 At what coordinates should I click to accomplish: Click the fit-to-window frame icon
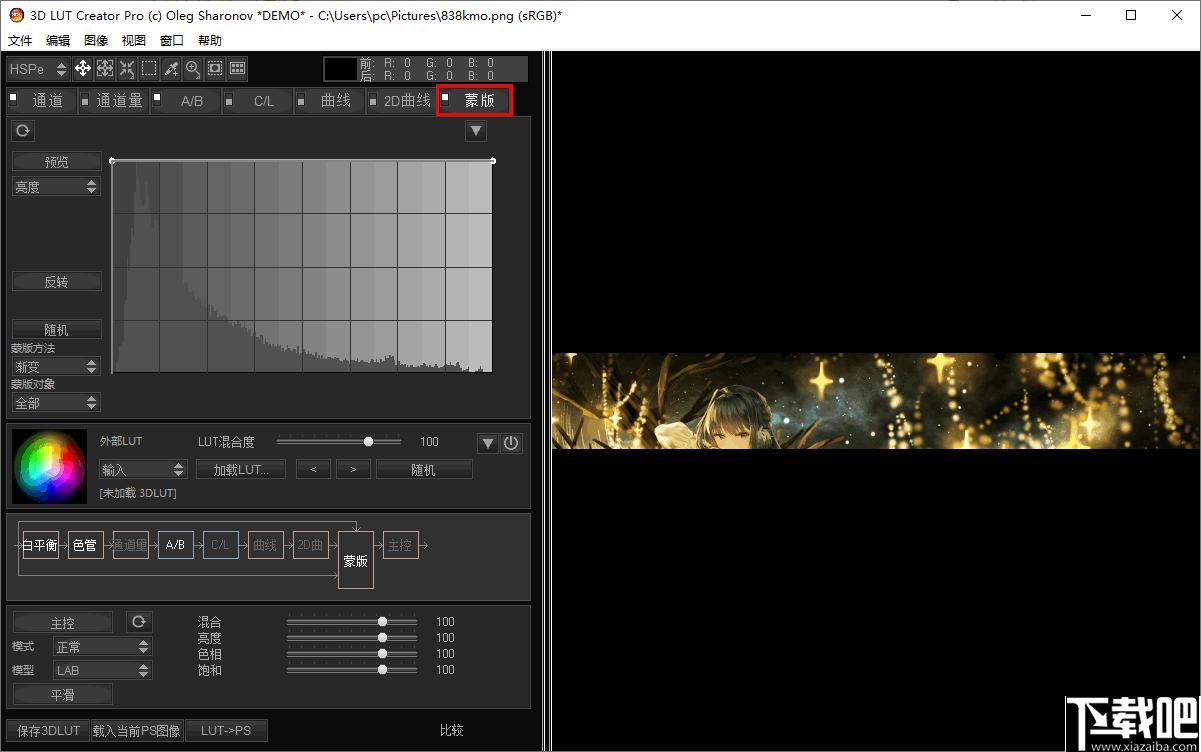[215, 69]
